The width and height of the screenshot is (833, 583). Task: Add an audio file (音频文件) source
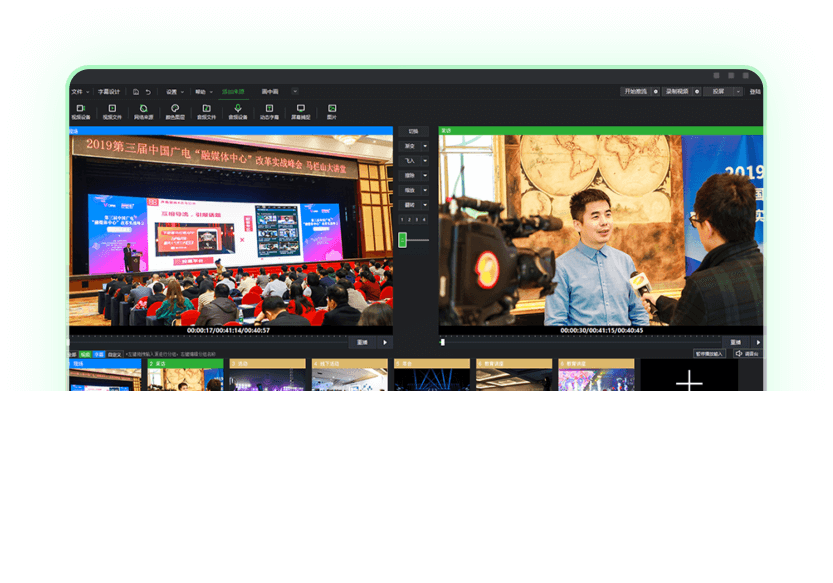coord(206,112)
